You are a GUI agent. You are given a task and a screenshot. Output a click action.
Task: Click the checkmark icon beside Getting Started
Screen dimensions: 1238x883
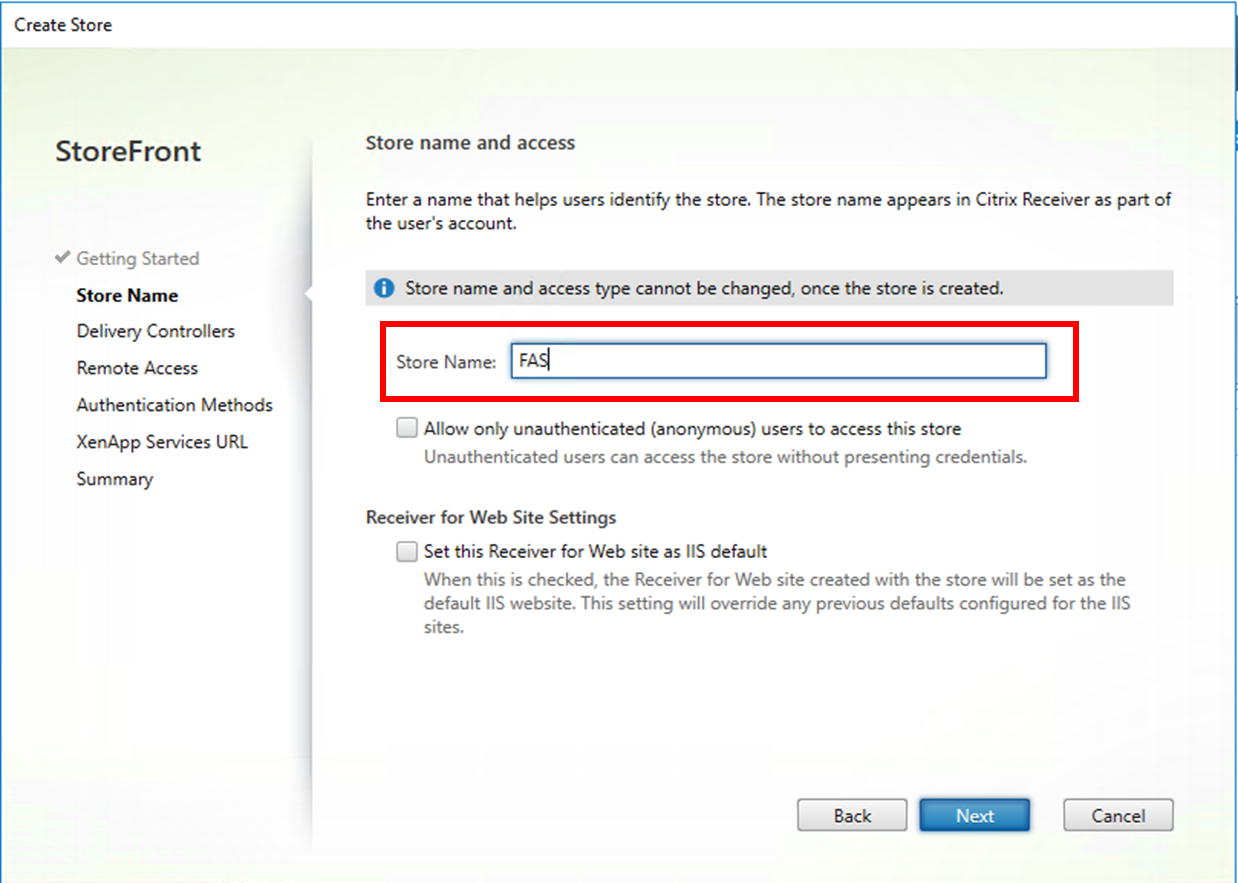63,258
